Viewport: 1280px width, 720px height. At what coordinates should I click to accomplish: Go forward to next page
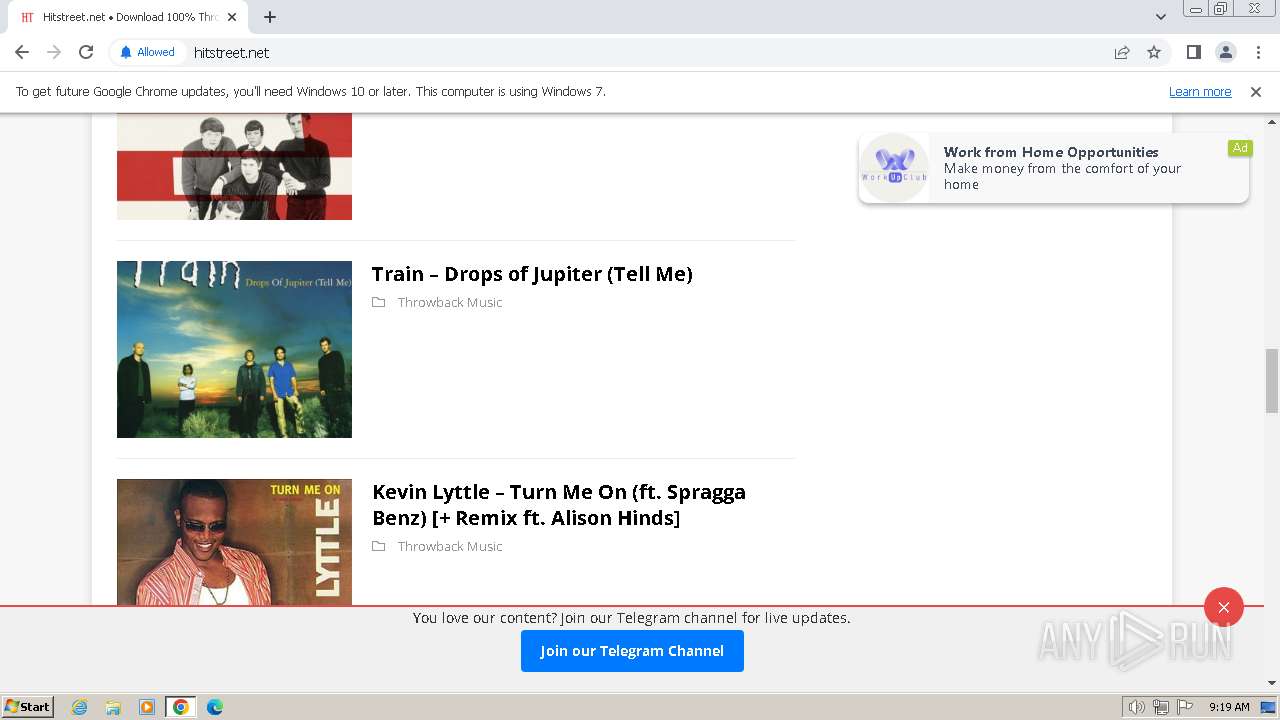[x=54, y=52]
